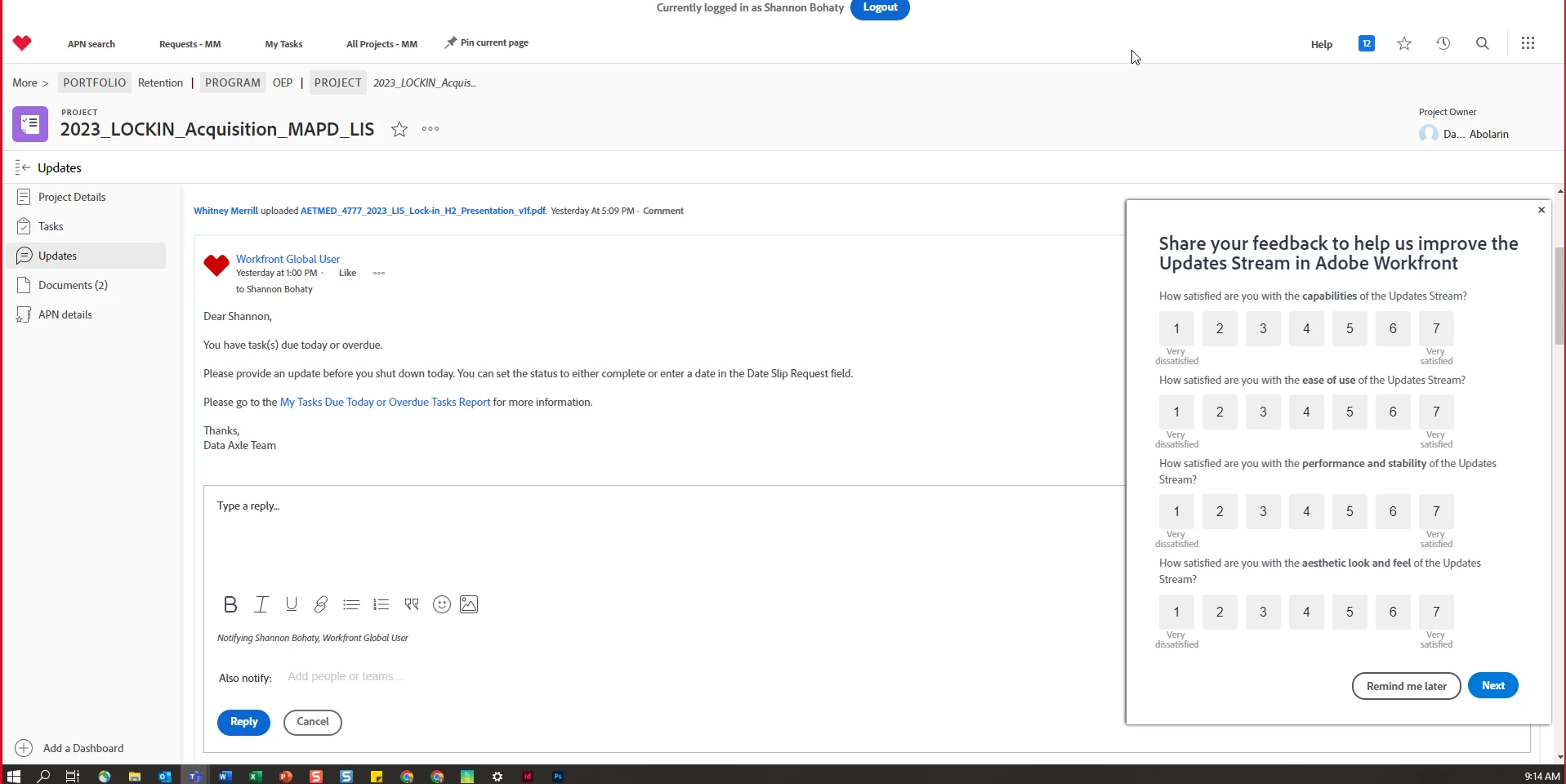Image resolution: width=1566 pixels, height=784 pixels.
Task: Rate aesthetic look and feel as 7
Action: coord(1436,612)
